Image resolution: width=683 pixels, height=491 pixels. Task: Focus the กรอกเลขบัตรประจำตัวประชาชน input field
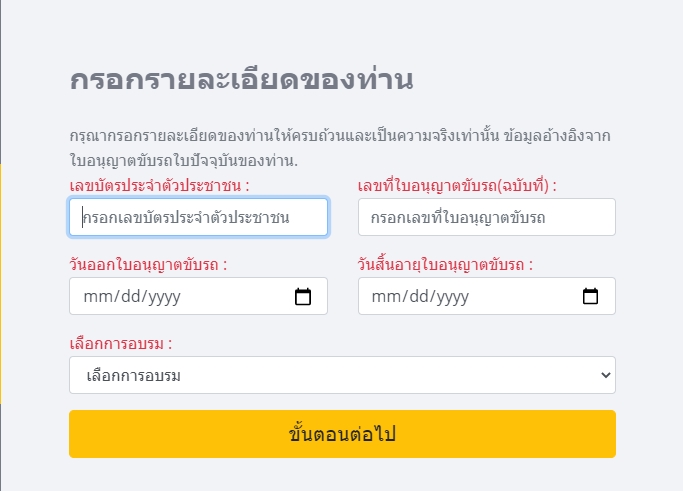coord(198,217)
